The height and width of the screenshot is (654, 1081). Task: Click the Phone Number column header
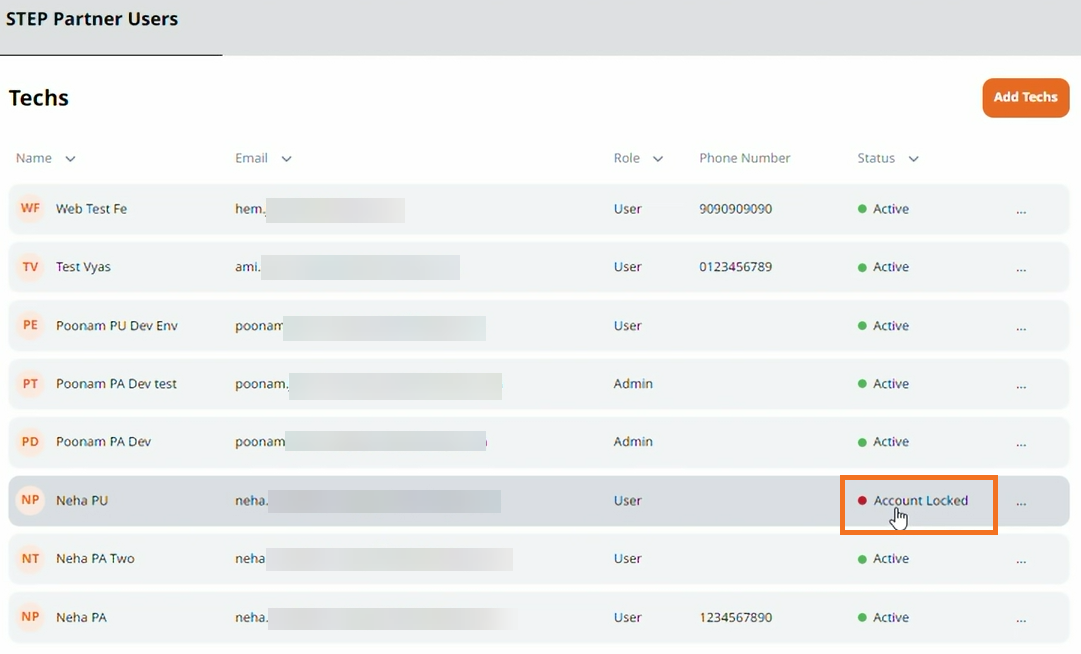745,158
